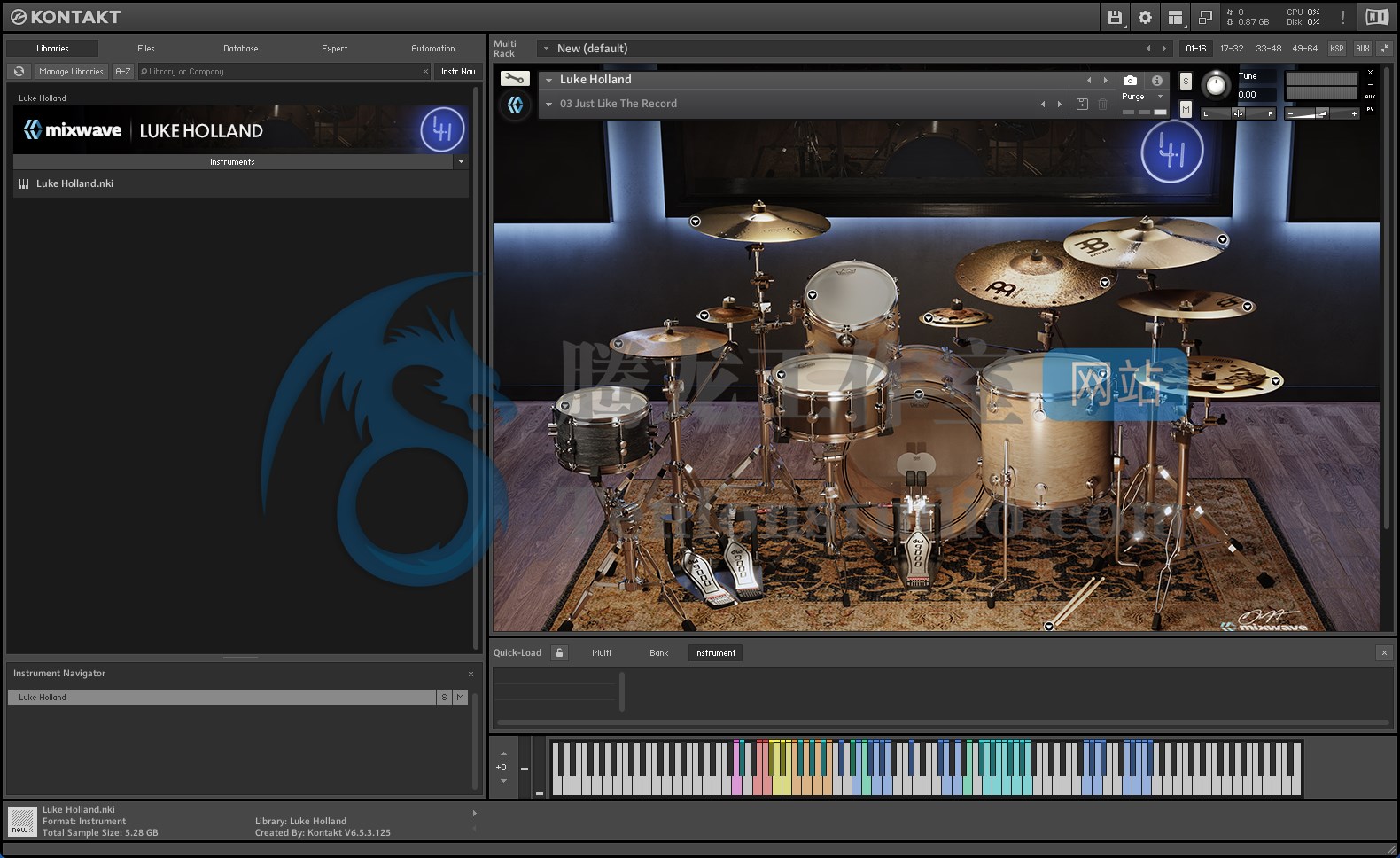
Task: Expand the library Instruments dropdown arrow
Action: click(x=461, y=162)
